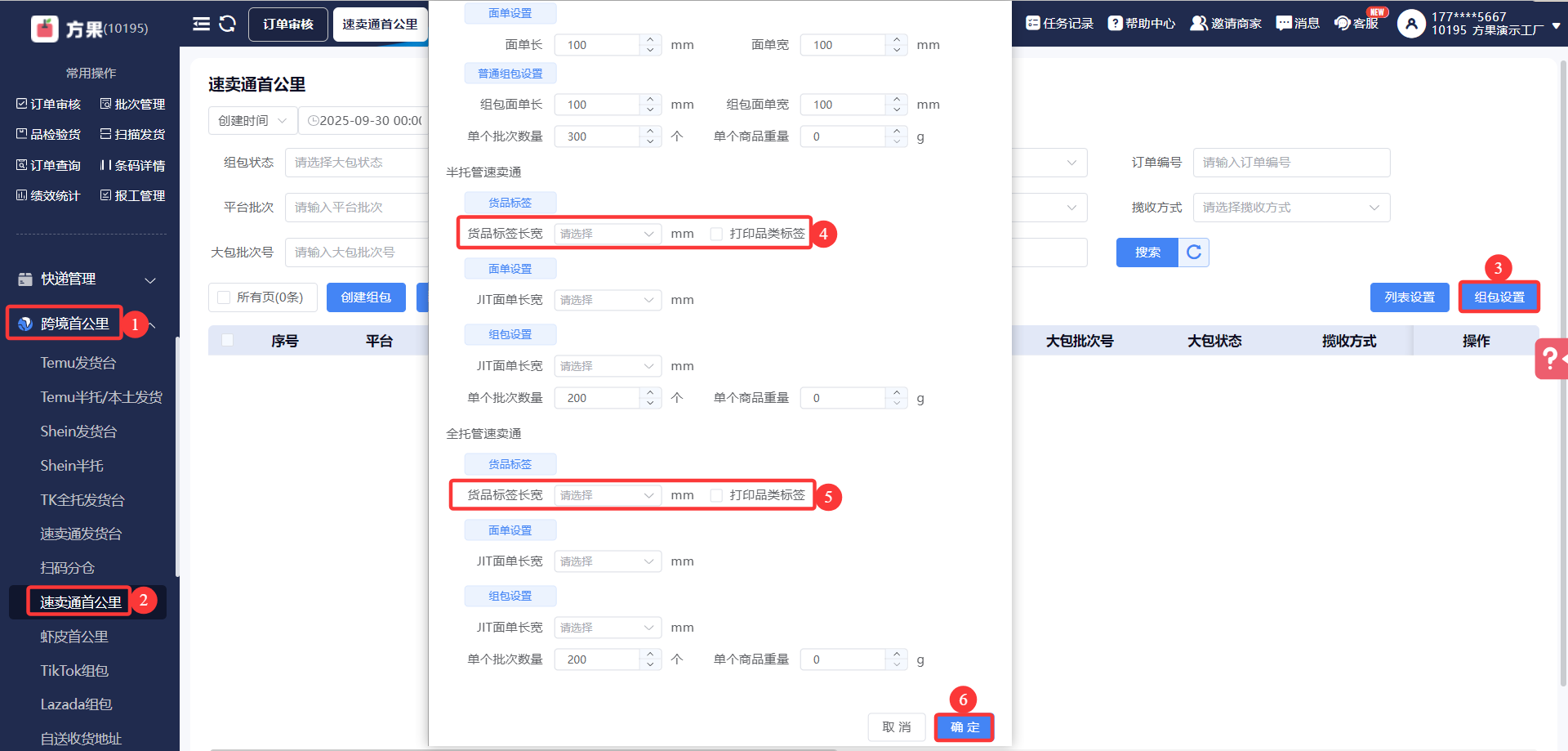
Task: Click the 方果 logo icon
Action: coord(45,28)
